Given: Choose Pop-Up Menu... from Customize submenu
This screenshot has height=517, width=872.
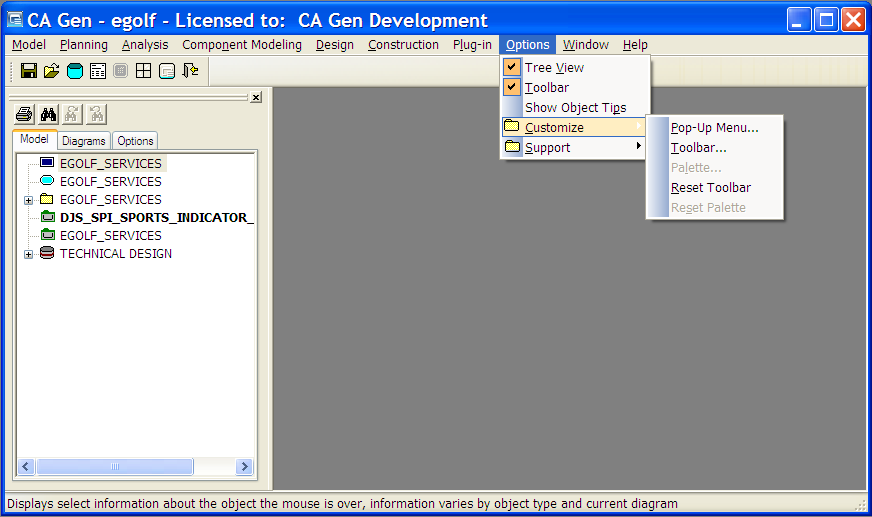Looking at the screenshot, I should 715,127.
